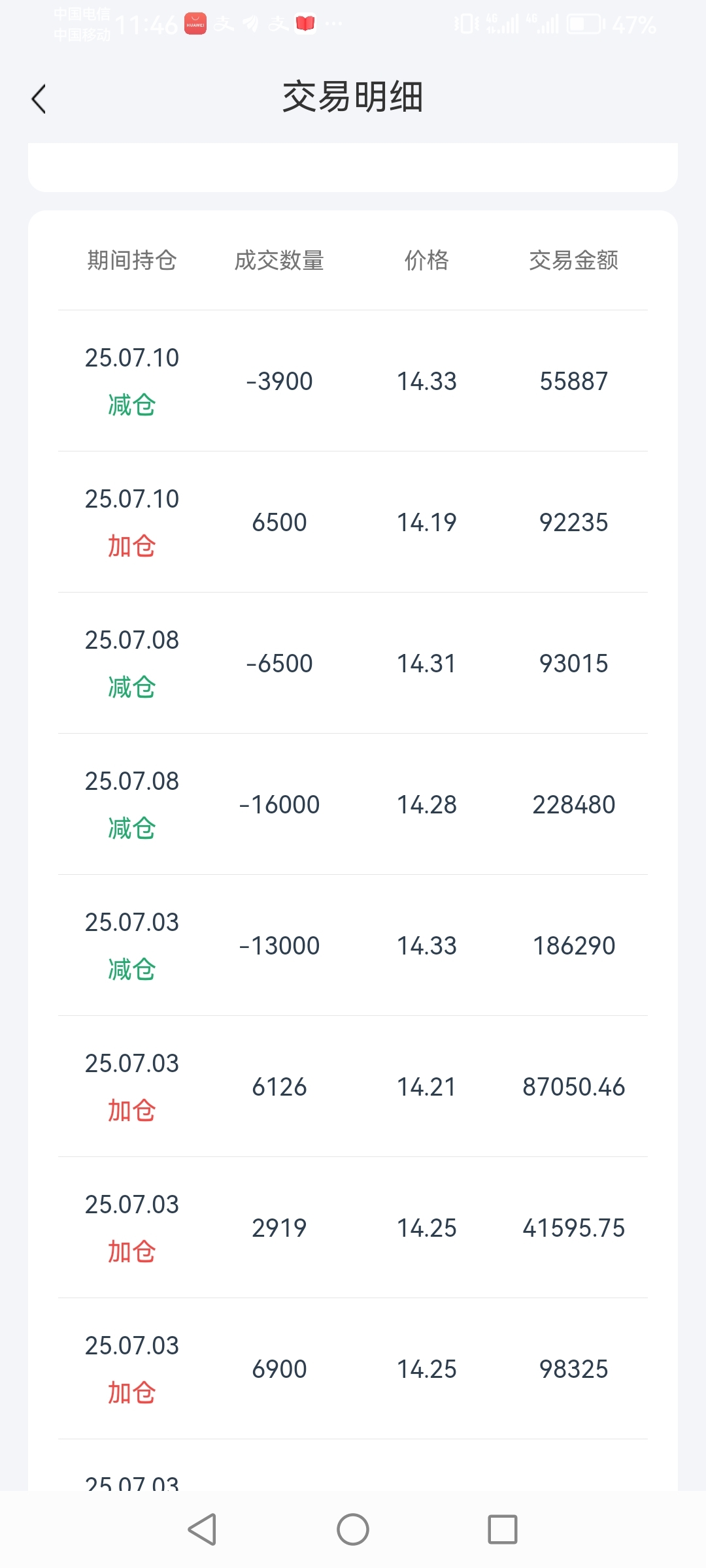Select the 价格 column header
The height and width of the screenshot is (1568, 706).
click(427, 260)
